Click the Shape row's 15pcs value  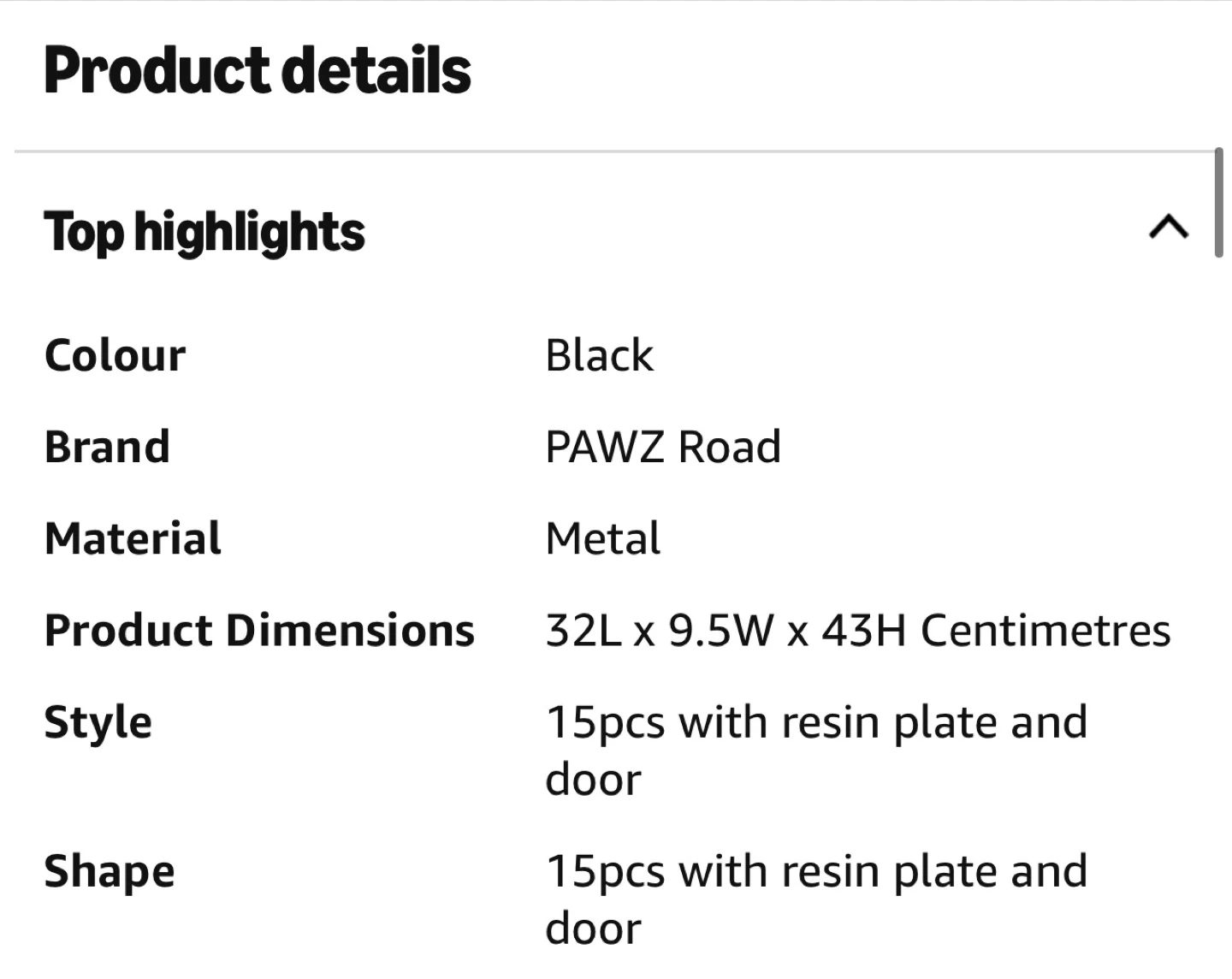coord(604,871)
